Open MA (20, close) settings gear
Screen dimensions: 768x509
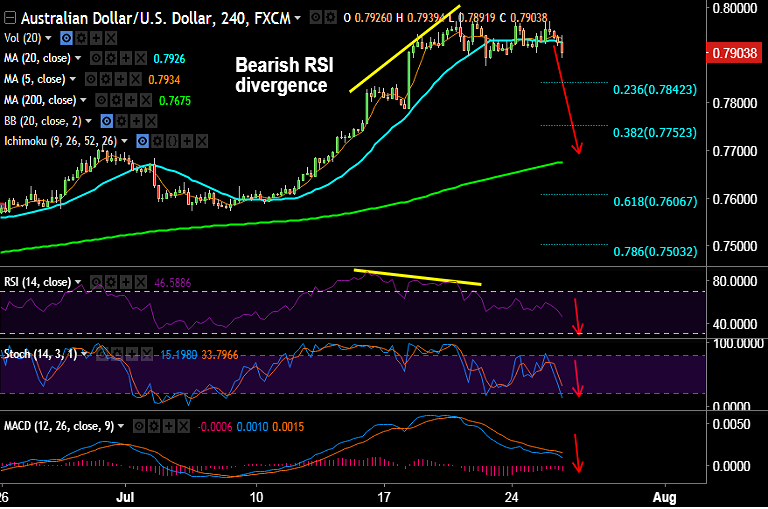tap(111, 58)
